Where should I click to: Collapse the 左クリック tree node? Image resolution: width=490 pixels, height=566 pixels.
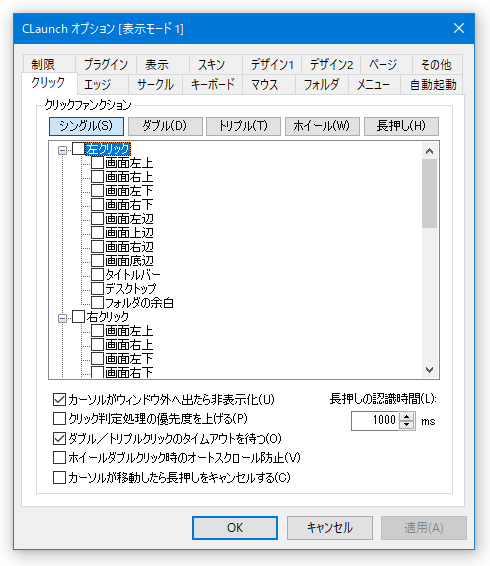tap(62, 150)
